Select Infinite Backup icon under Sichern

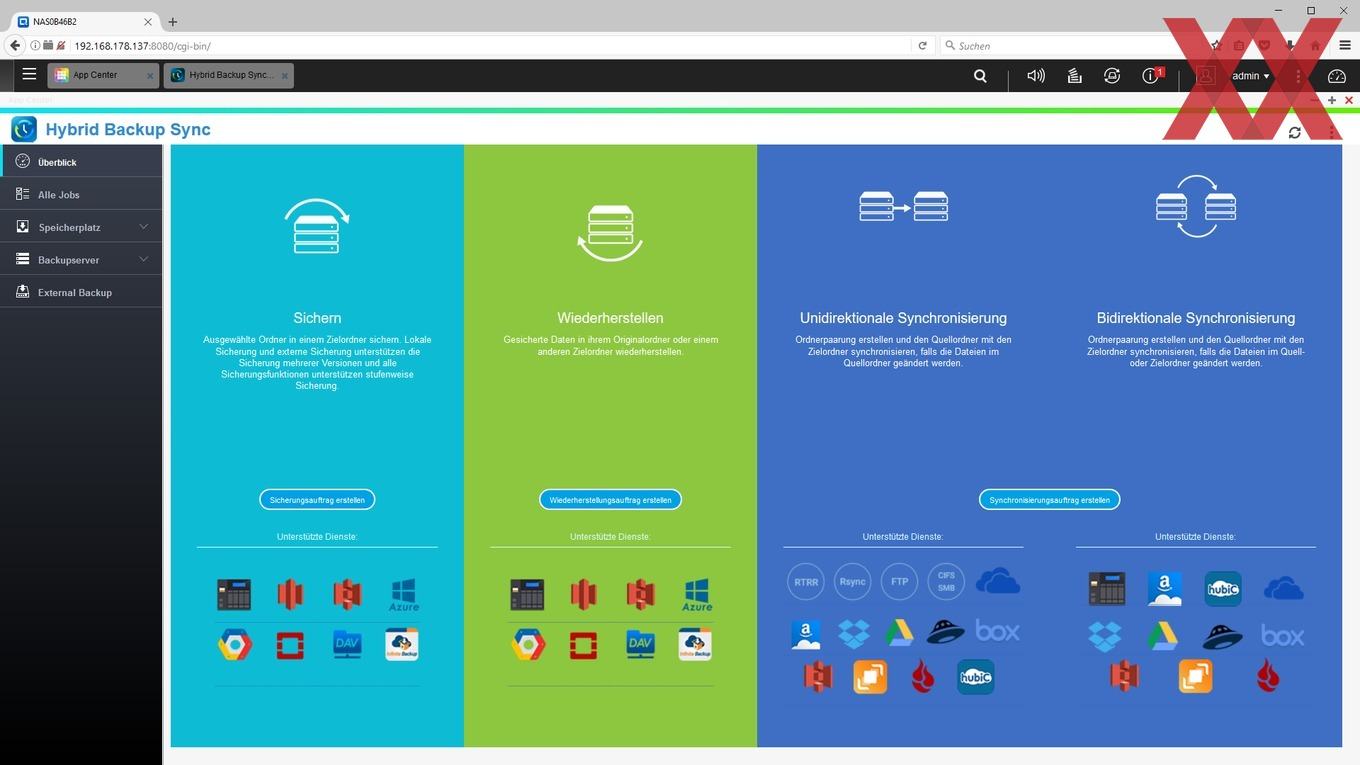[402, 645]
